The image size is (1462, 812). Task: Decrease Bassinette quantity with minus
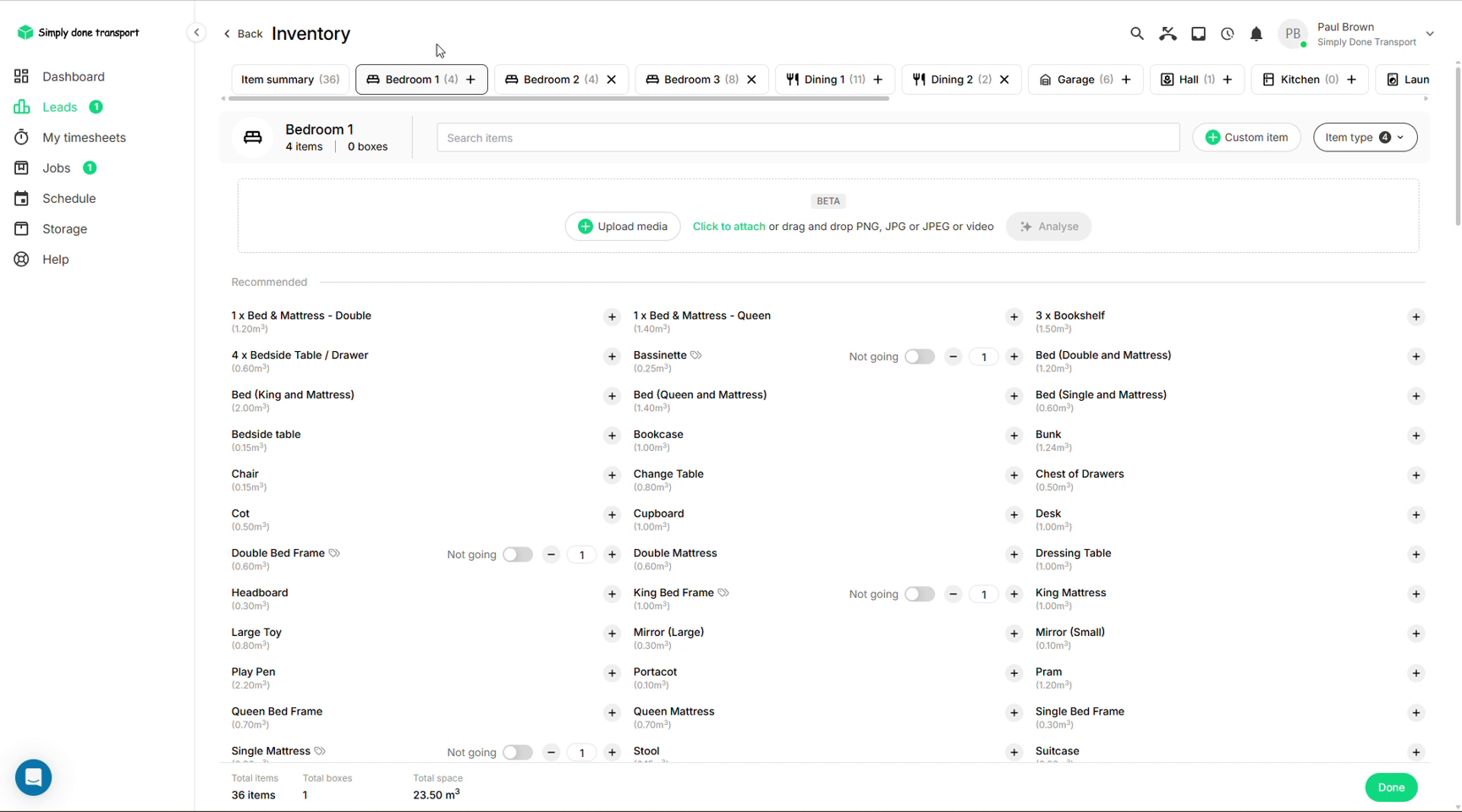tap(953, 357)
